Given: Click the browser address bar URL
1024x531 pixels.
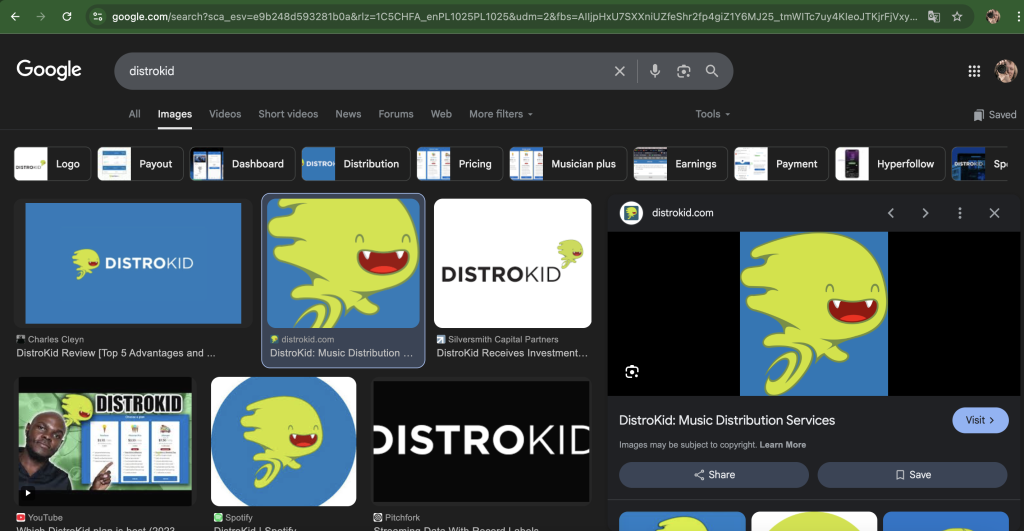Looking at the screenshot, I should tap(514, 16).
